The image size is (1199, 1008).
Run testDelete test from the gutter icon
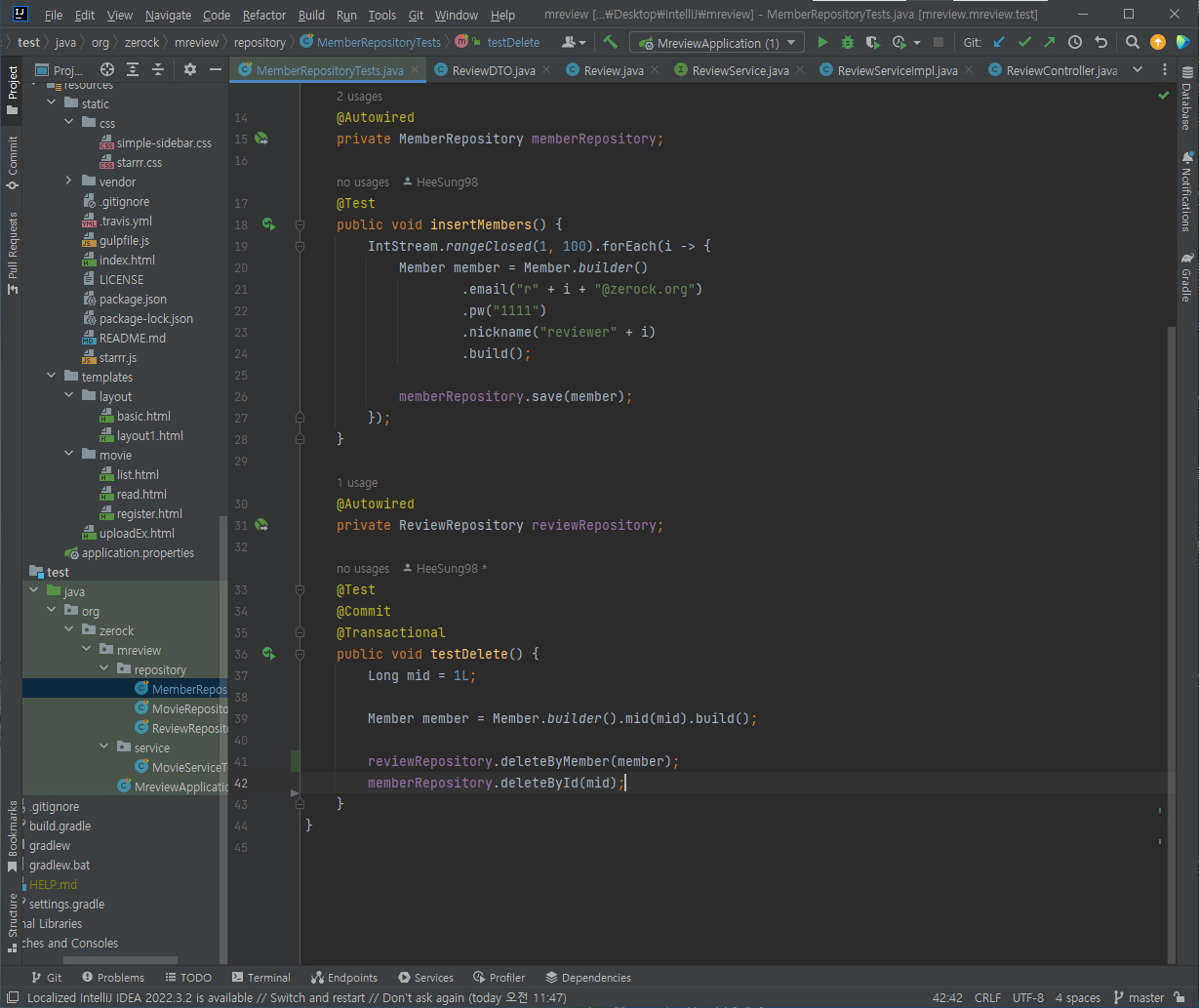(x=268, y=655)
